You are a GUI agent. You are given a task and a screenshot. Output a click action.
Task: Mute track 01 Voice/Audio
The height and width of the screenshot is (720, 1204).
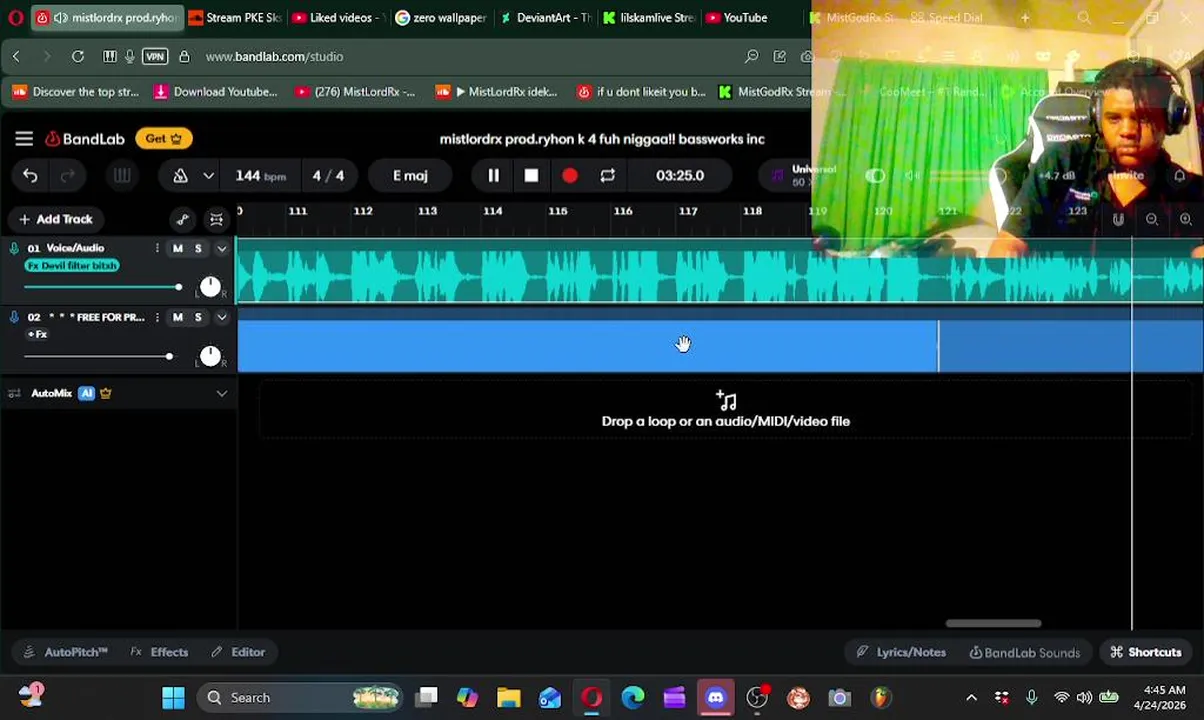178,248
